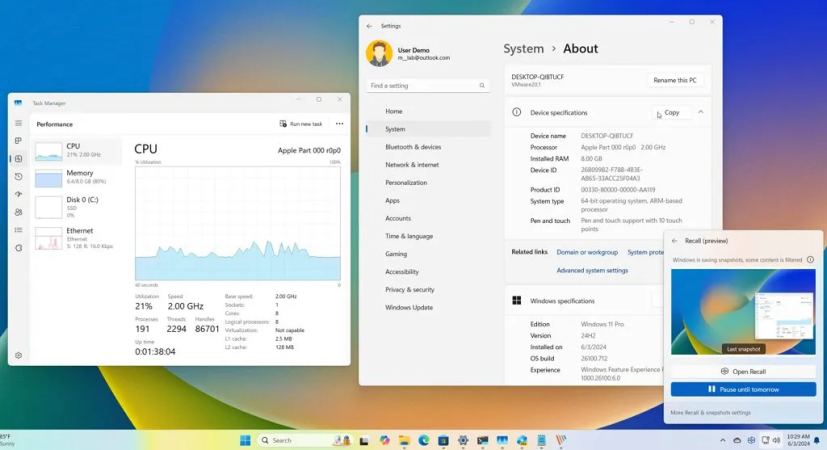
Task: Open File Explorer from taskbar
Action: [x=404, y=441]
